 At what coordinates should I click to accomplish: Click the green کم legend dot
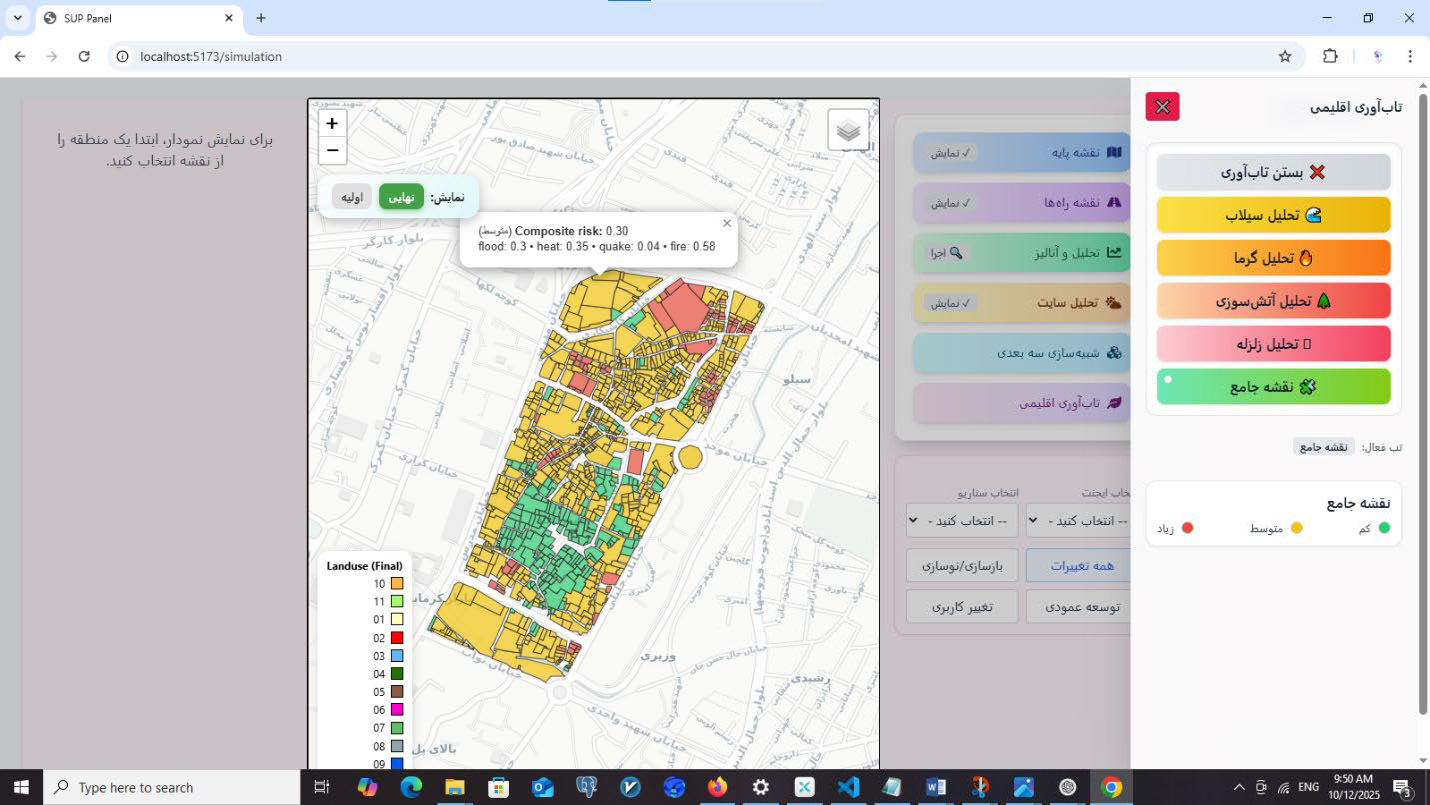click(1384, 528)
